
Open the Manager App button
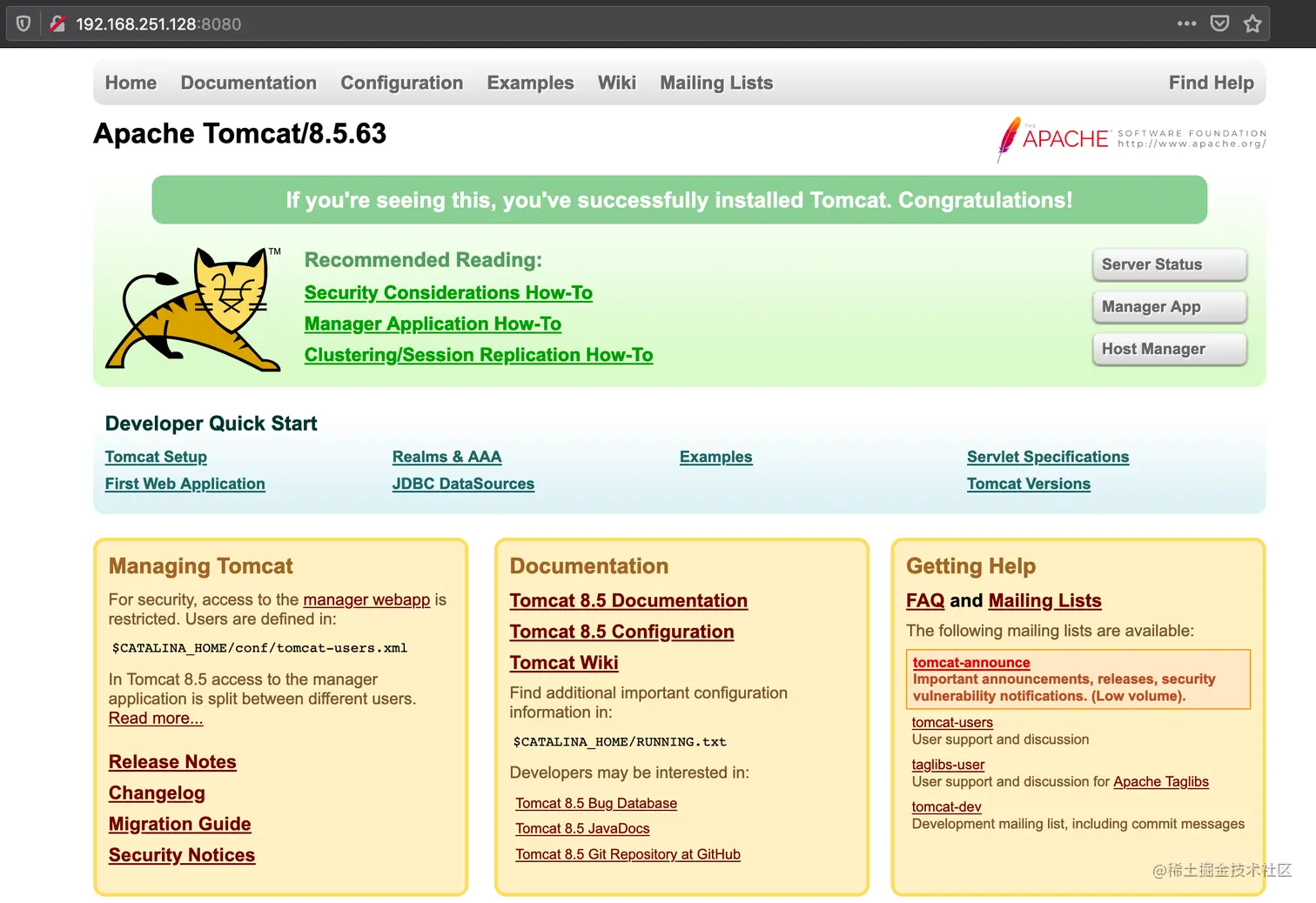1169,306
